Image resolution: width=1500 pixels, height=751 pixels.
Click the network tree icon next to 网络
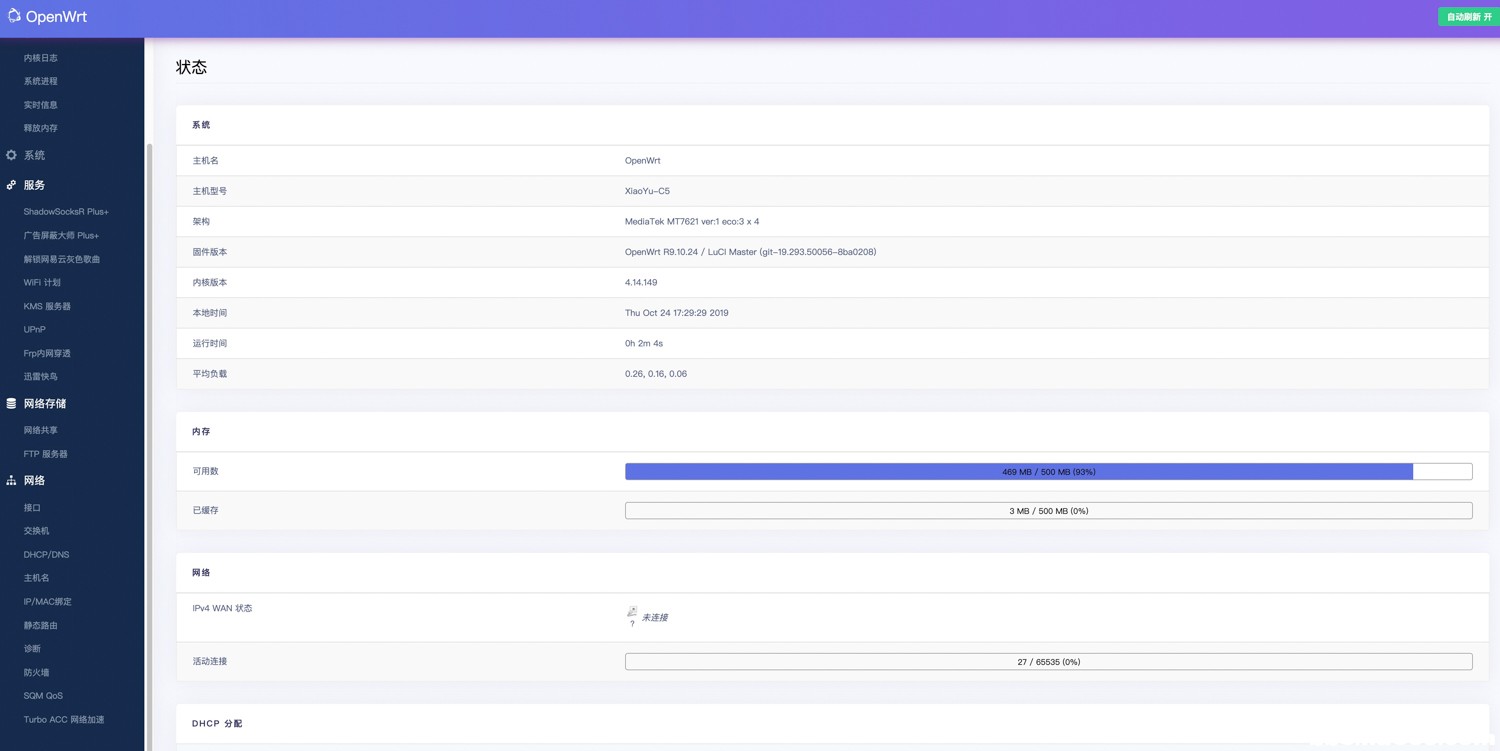(x=10, y=480)
